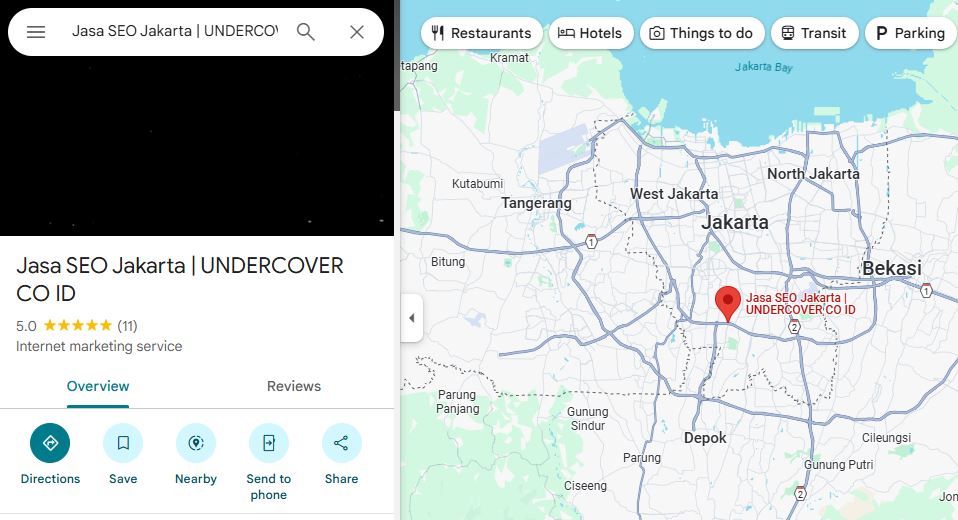Click the Gunung Putri map label
Image resolution: width=958 pixels, height=520 pixels.
[x=838, y=465]
